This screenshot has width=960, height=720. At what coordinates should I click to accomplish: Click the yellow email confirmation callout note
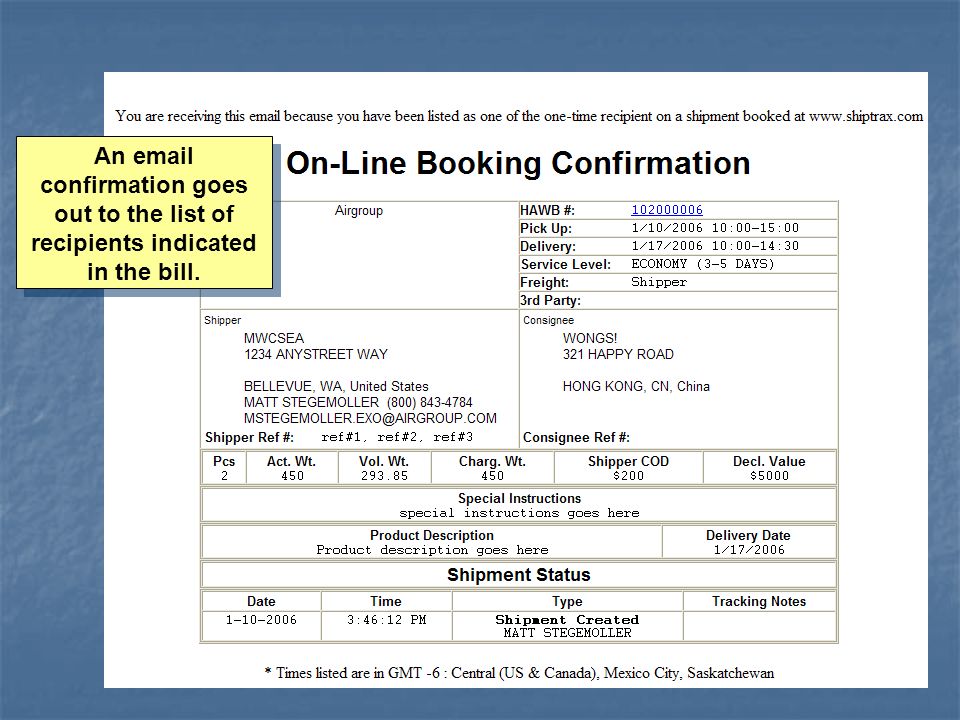click(144, 212)
